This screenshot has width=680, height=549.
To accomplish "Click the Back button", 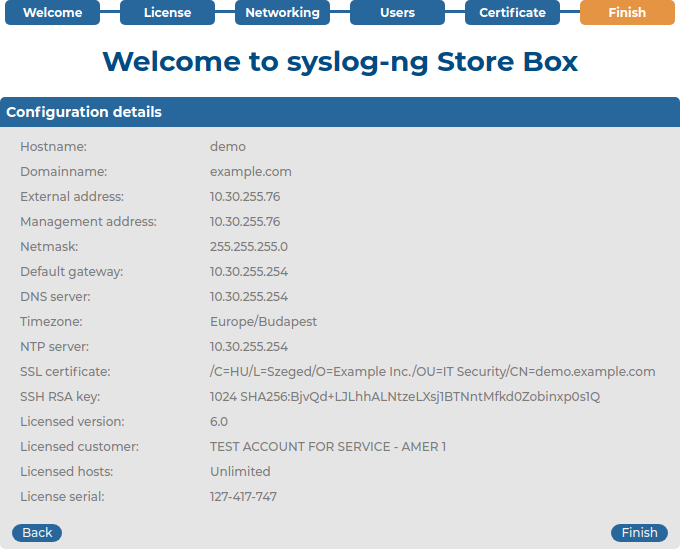I will point(37,533).
